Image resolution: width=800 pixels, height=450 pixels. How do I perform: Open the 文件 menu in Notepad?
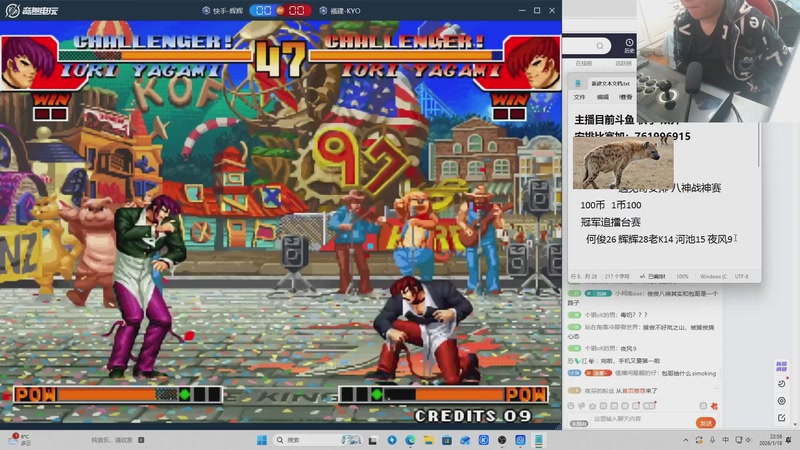[x=580, y=97]
